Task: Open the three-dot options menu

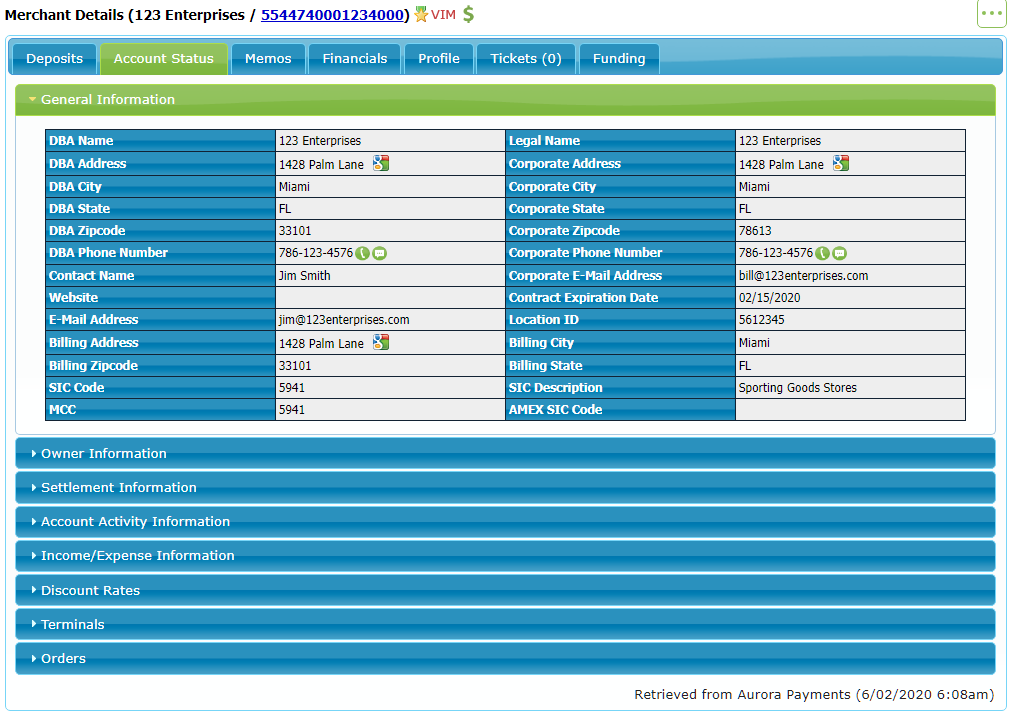Action: pyautogui.click(x=991, y=14)
